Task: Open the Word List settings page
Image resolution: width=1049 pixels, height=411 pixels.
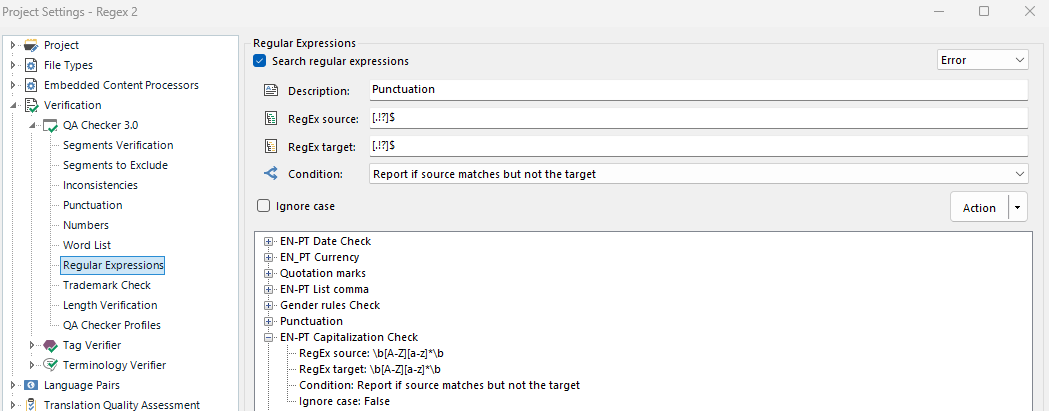Action: coord(87,245)
